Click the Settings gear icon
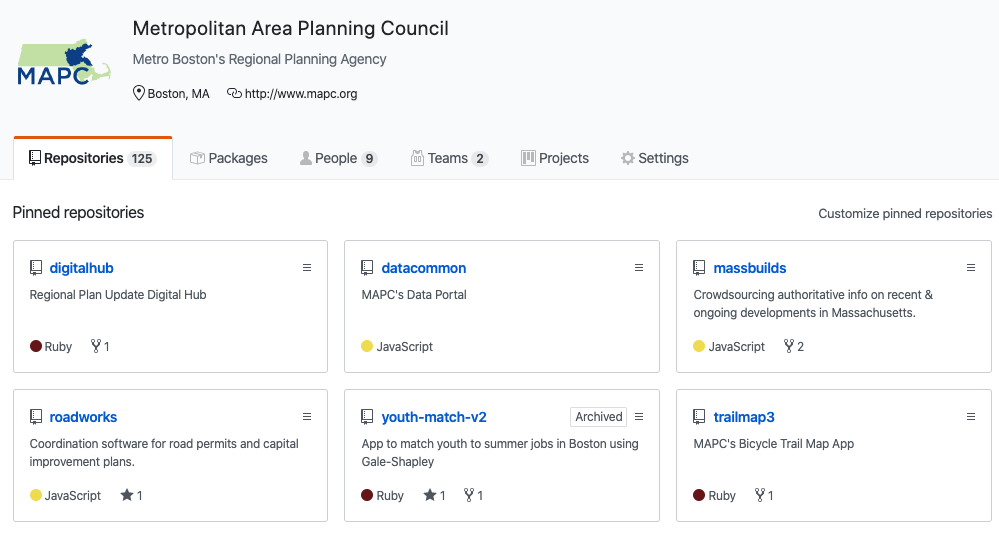The height and width of the screenshot is (540, 999). click(x=628, y=158)
